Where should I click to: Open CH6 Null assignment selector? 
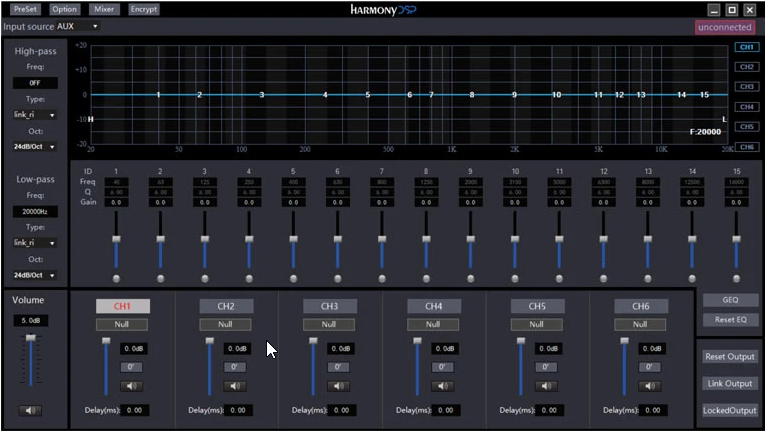coord(640,324)
